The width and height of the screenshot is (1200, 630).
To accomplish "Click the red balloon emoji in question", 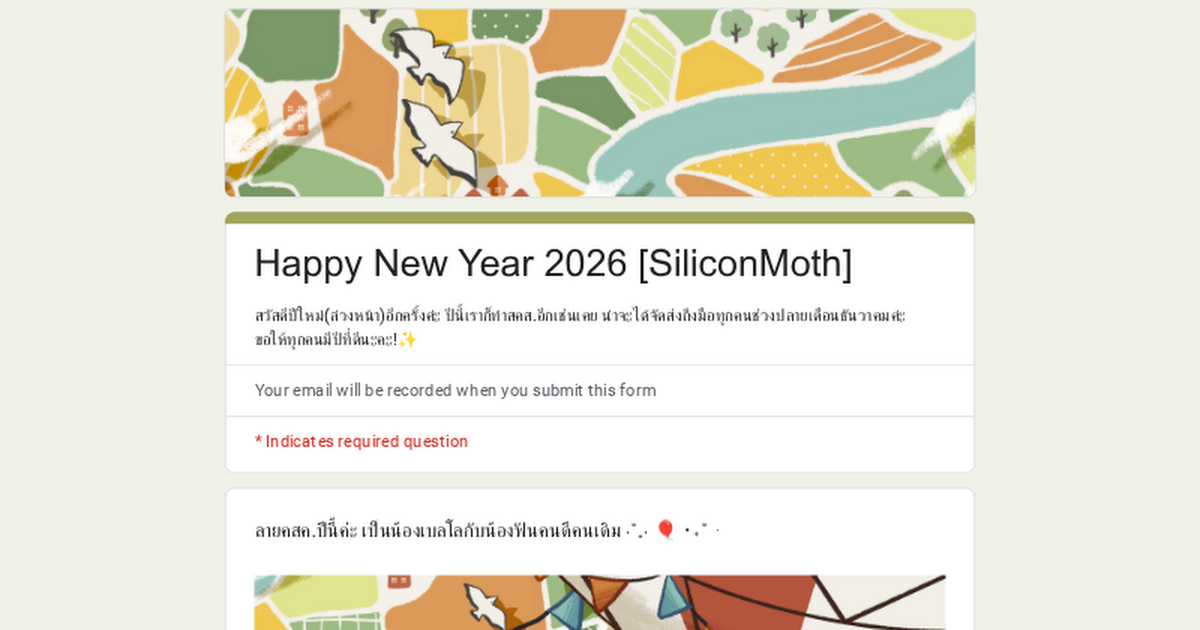I will pyautogui.click(x=666, y=530).
